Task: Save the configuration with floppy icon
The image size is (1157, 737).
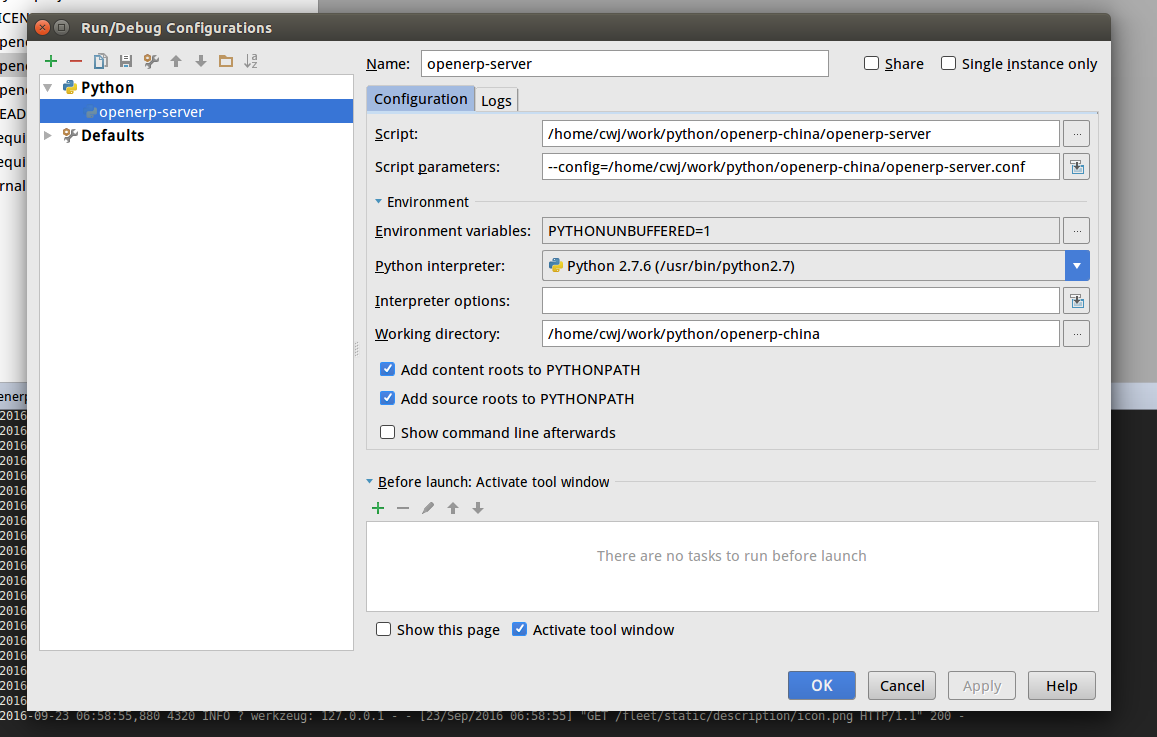Action: coord(126,61)
